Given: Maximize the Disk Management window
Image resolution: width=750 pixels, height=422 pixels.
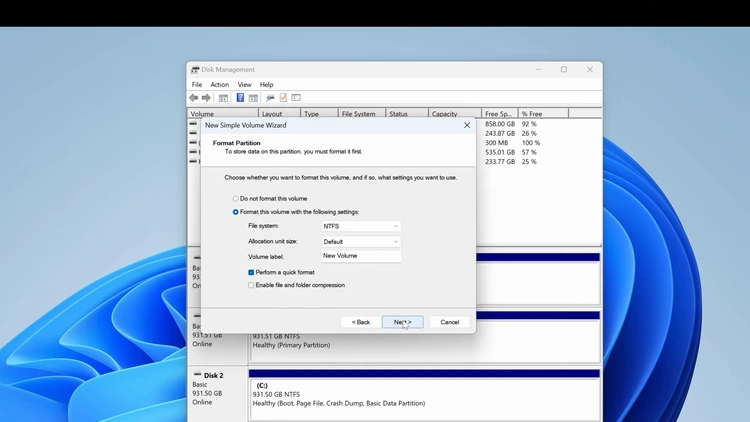Looking at the screenshot, I should 564,70.
